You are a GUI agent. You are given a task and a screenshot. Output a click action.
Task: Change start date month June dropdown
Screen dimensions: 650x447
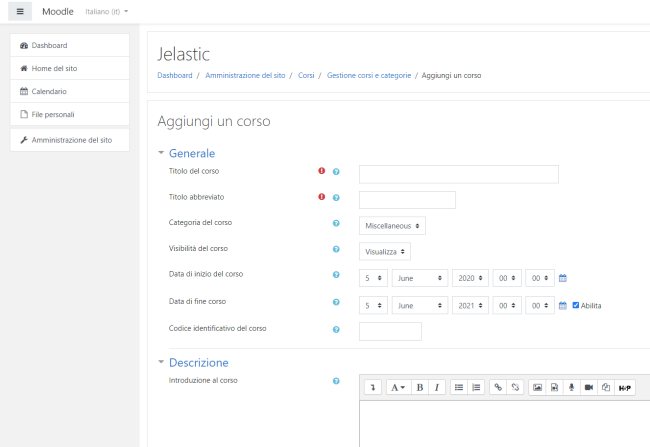point(420,278)
